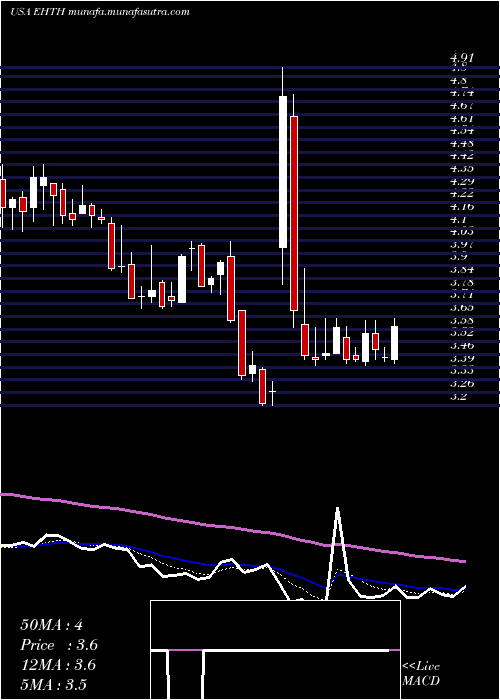Click the 3.46 price axis label
This screenshot has width=500, height=700.
pos(462,346)
